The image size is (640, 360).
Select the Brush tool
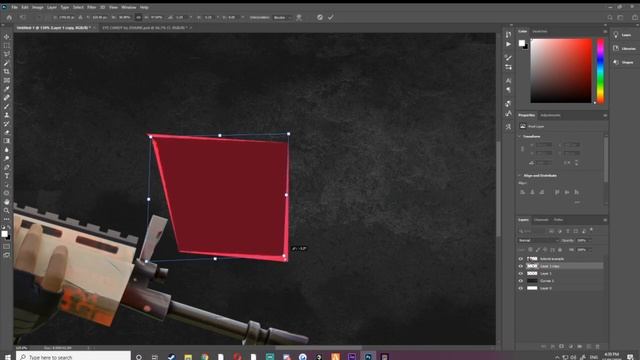7,107
